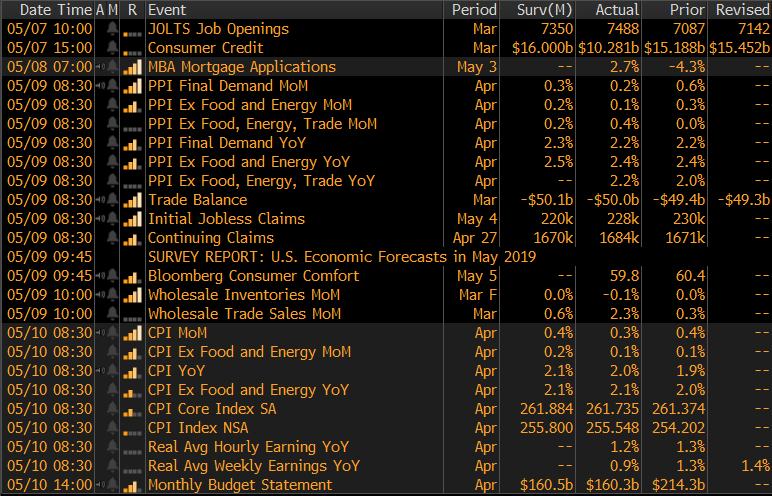Toggle the alert bell for CPI YoY
Screen dimensions: 772x496
(x=112, y=371)
